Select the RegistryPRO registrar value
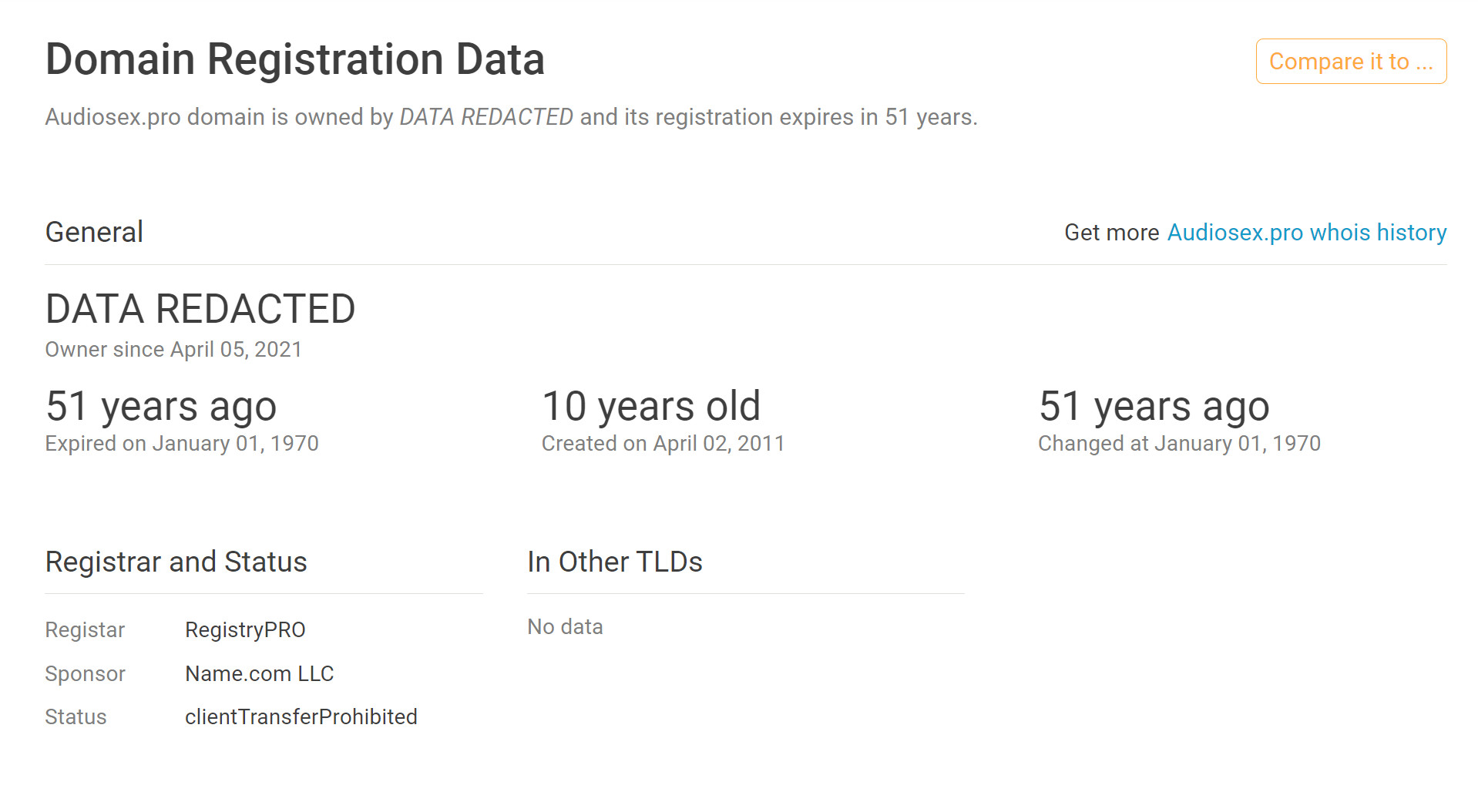 pos(245,630)
